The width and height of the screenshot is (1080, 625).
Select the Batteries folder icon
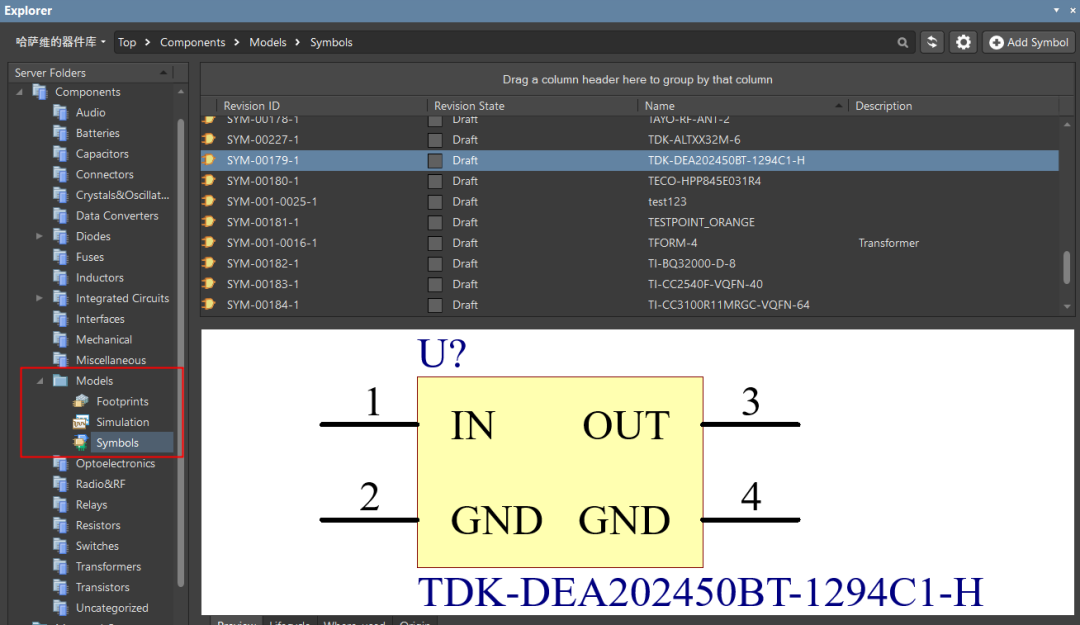click(61, 133)
